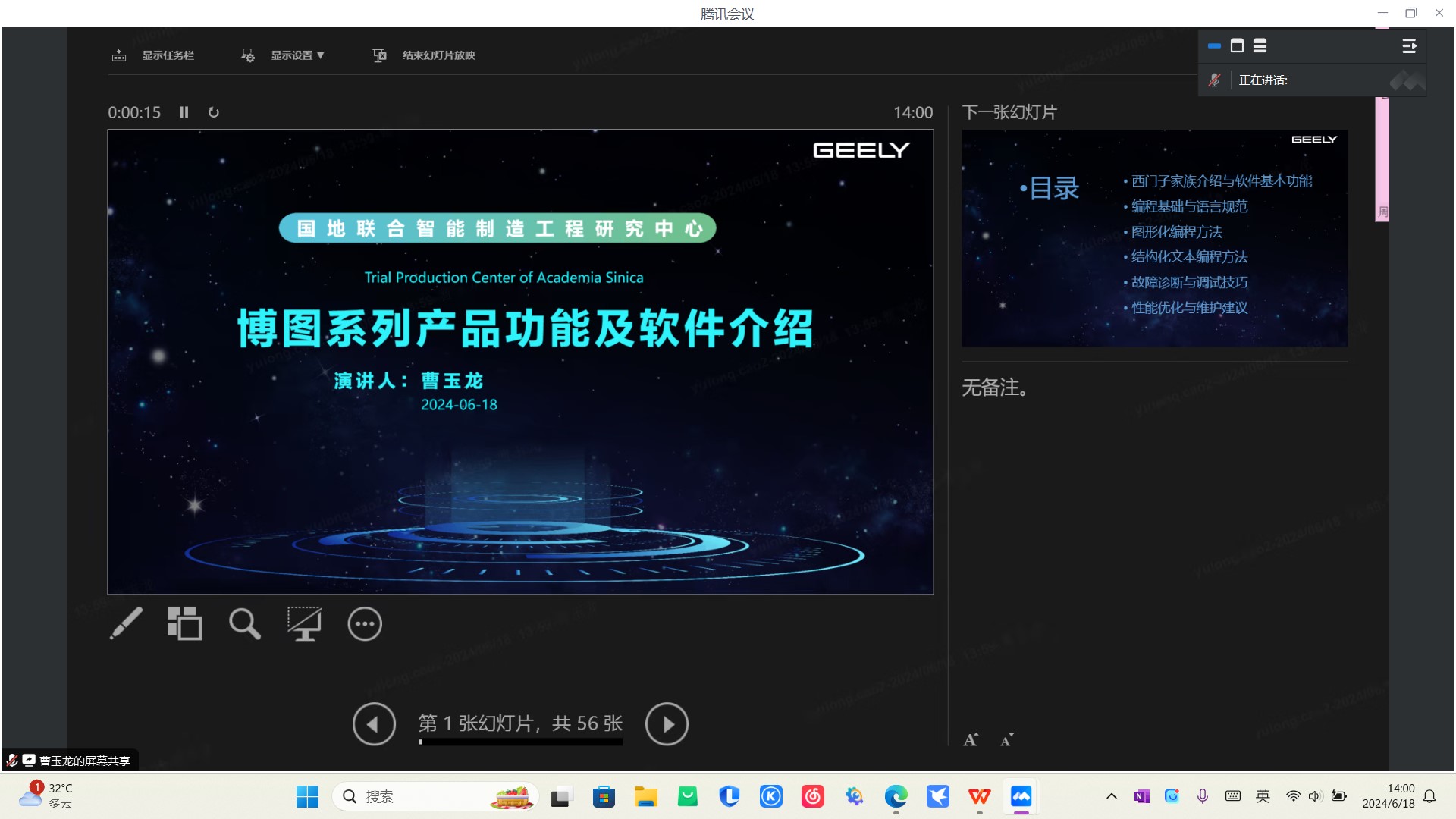The width and height of the screenshot is (1456, 819).
Task: Click the muted microphone icon beside 正在讲话
Action: pos(1214,80)
